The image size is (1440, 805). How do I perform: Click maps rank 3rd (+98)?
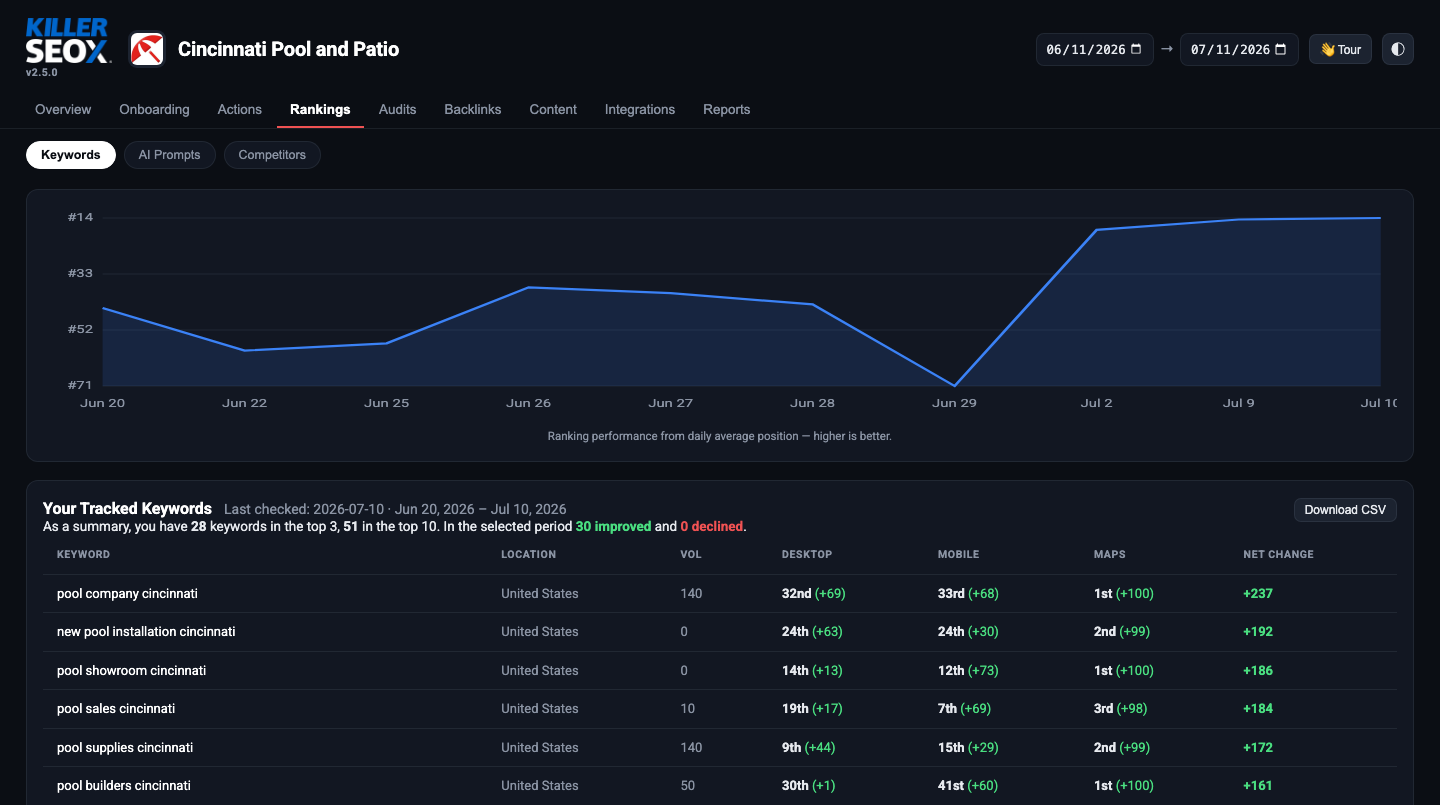[x=1120, y=708]
